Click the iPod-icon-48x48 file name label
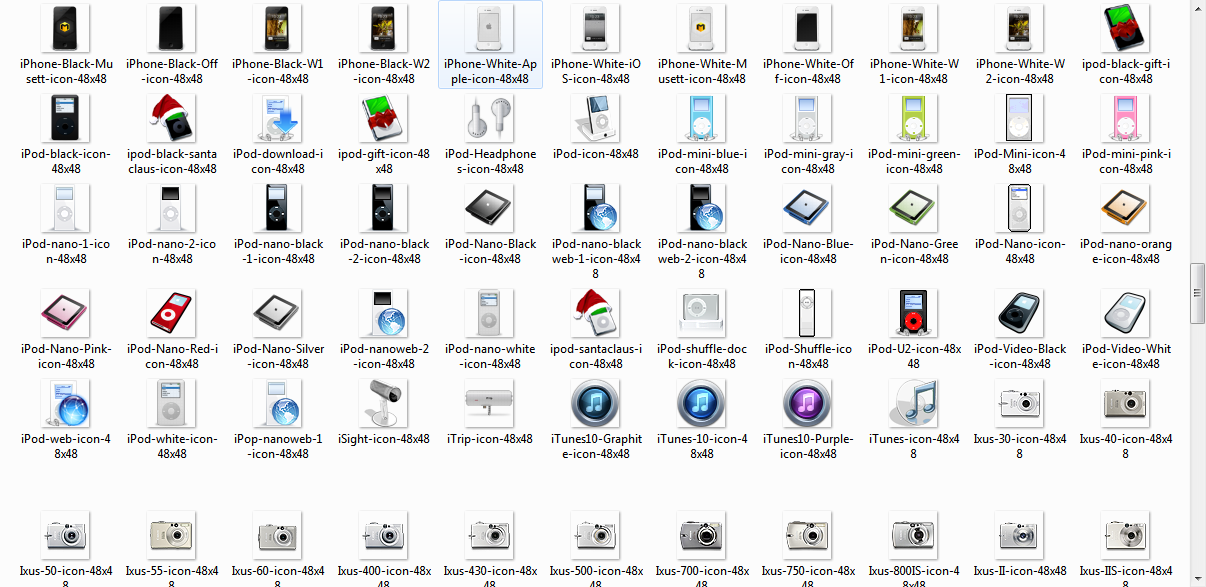Image resolution: width=1206 pixels, height=587 pixels. pyautogui.click(x=596, y=154)
